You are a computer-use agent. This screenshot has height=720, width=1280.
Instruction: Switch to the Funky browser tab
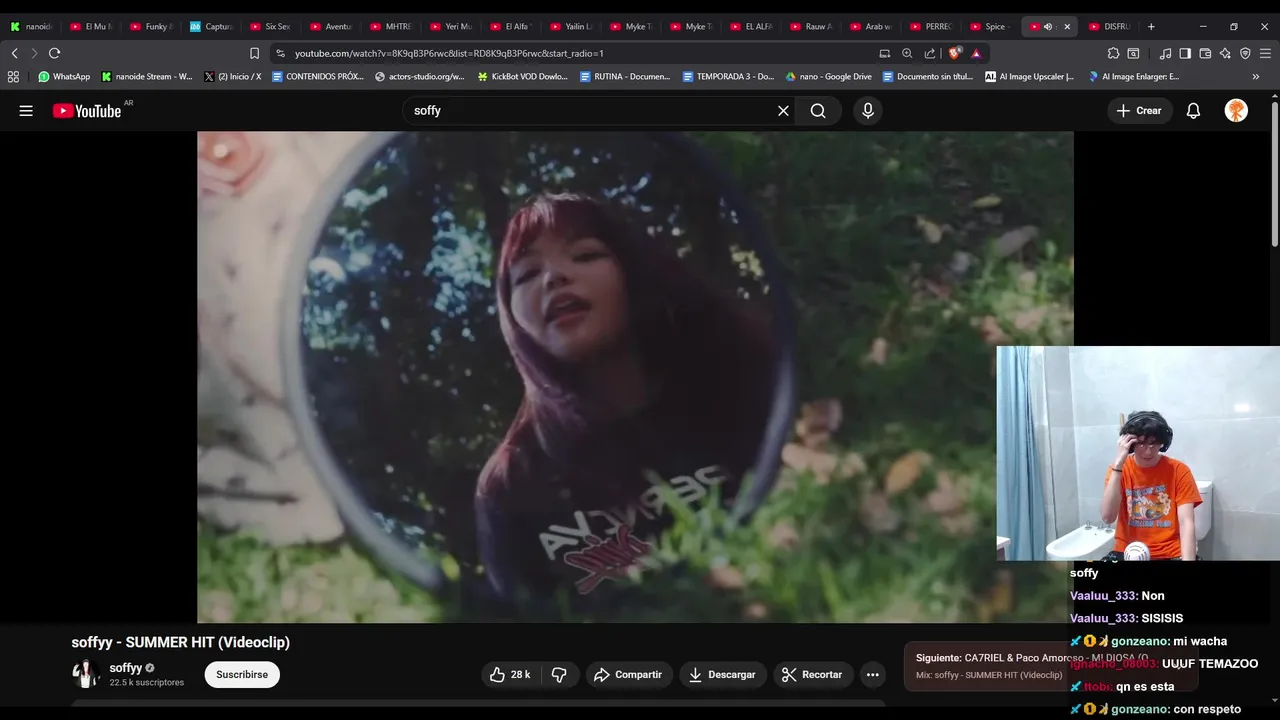[x=150, y=27]
